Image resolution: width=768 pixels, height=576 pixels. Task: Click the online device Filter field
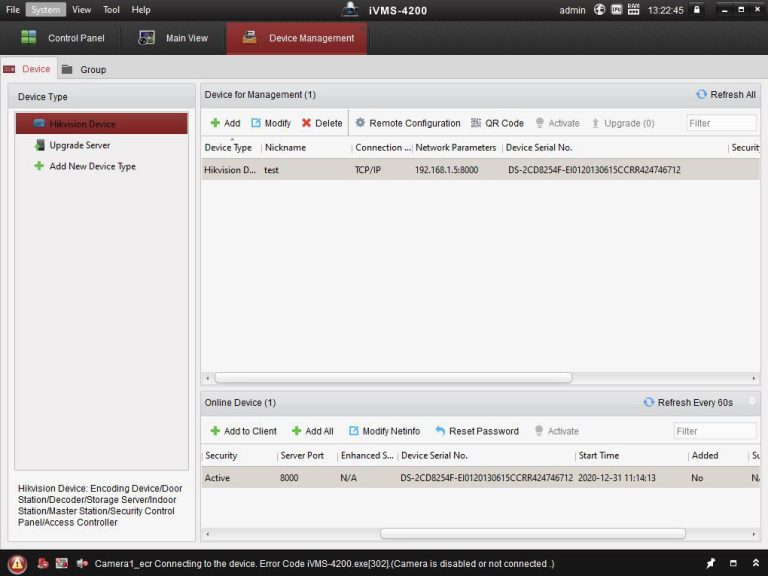tap(715, 431)
